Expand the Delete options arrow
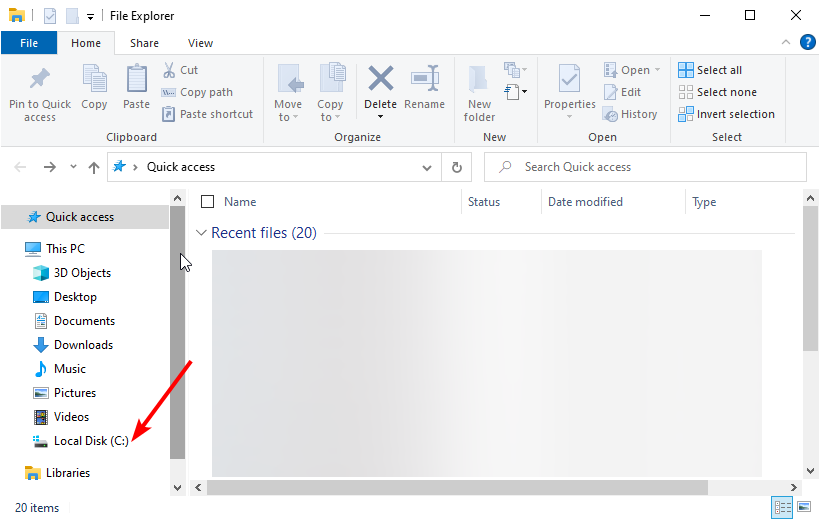 point(380,117)
